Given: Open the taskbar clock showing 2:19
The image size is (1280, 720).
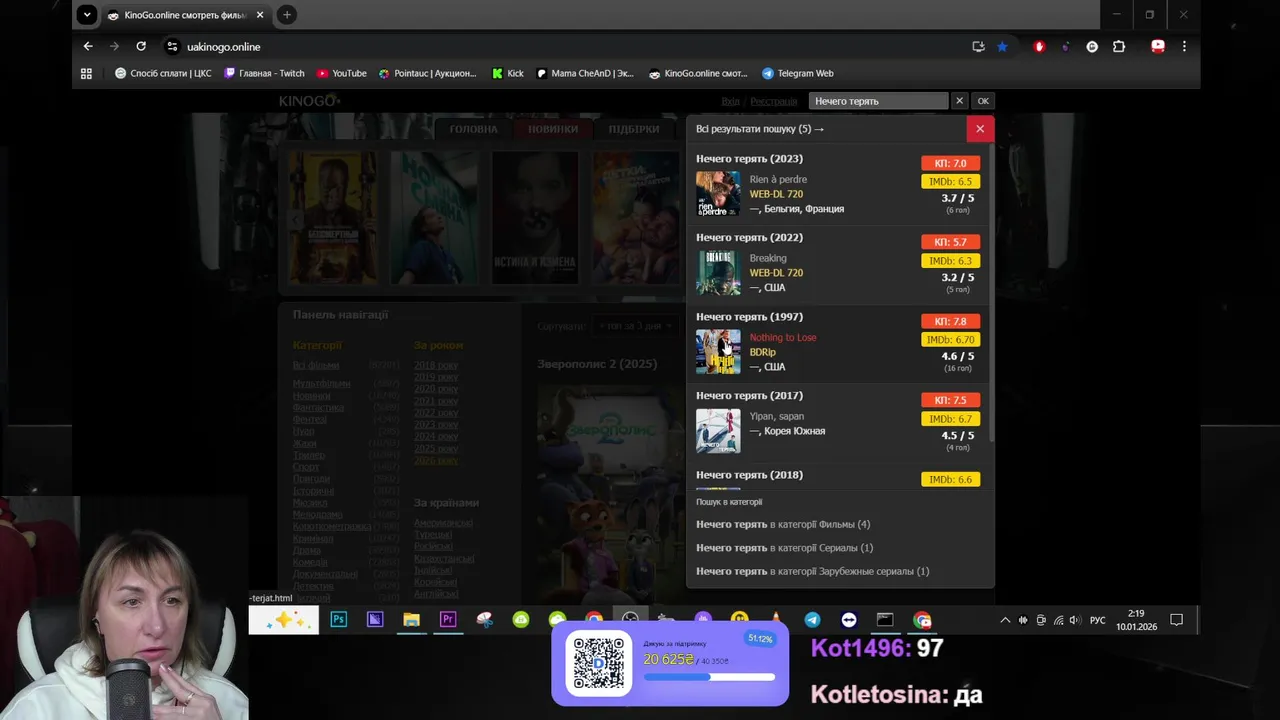Looking at the screenshot, I should 1136,620.
